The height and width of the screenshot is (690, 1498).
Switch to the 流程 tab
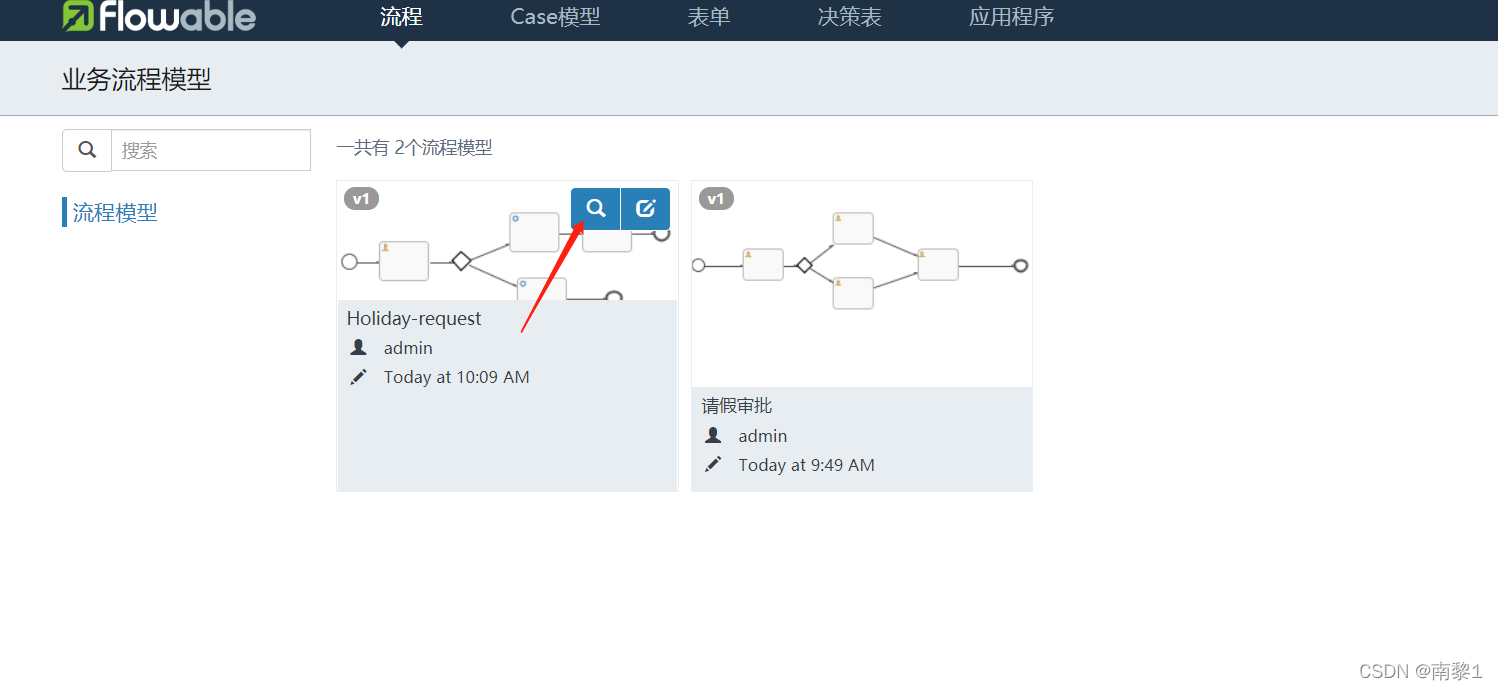click(400, 17)
